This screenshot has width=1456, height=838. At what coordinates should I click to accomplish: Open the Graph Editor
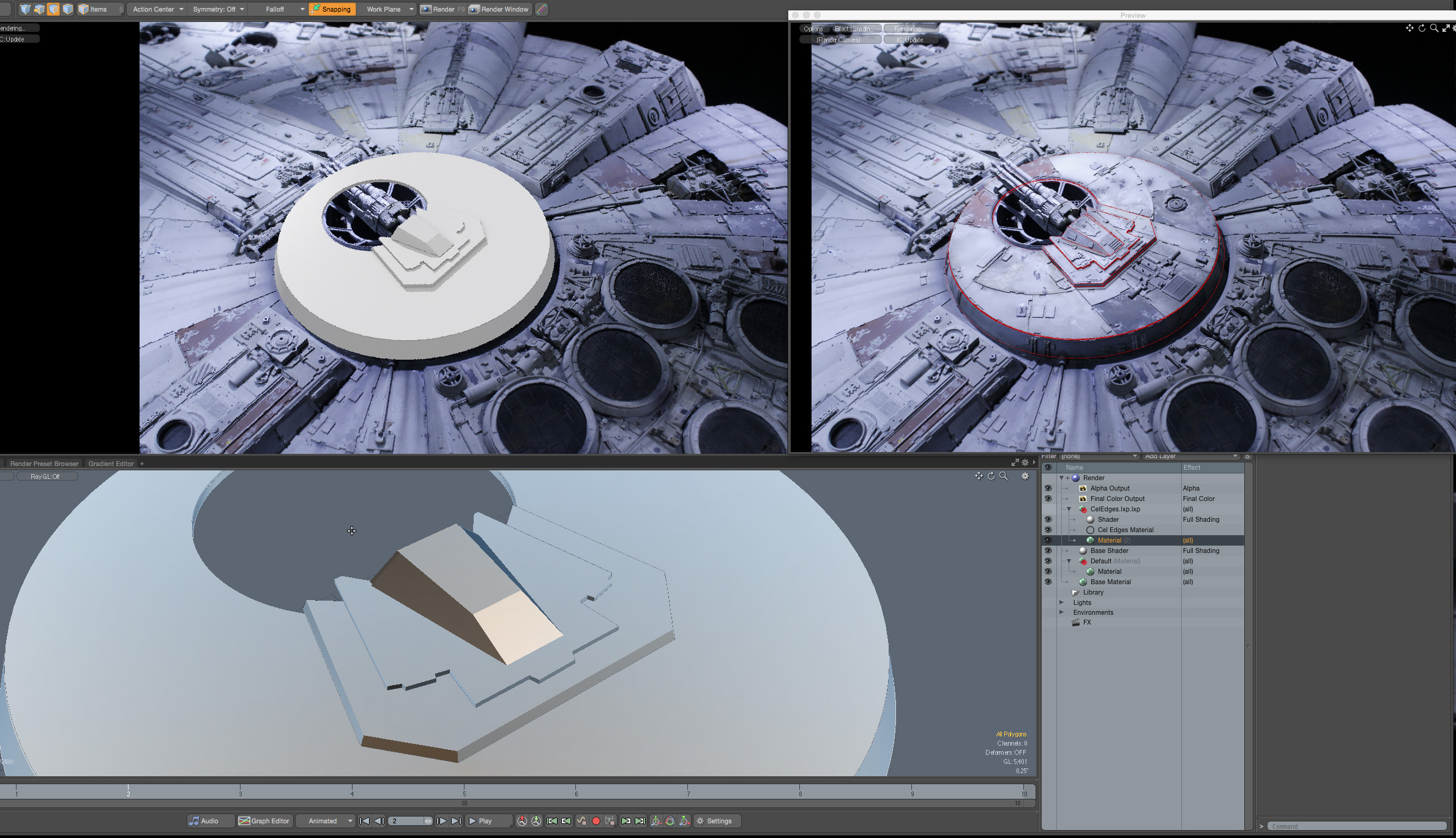coord(264,821)
